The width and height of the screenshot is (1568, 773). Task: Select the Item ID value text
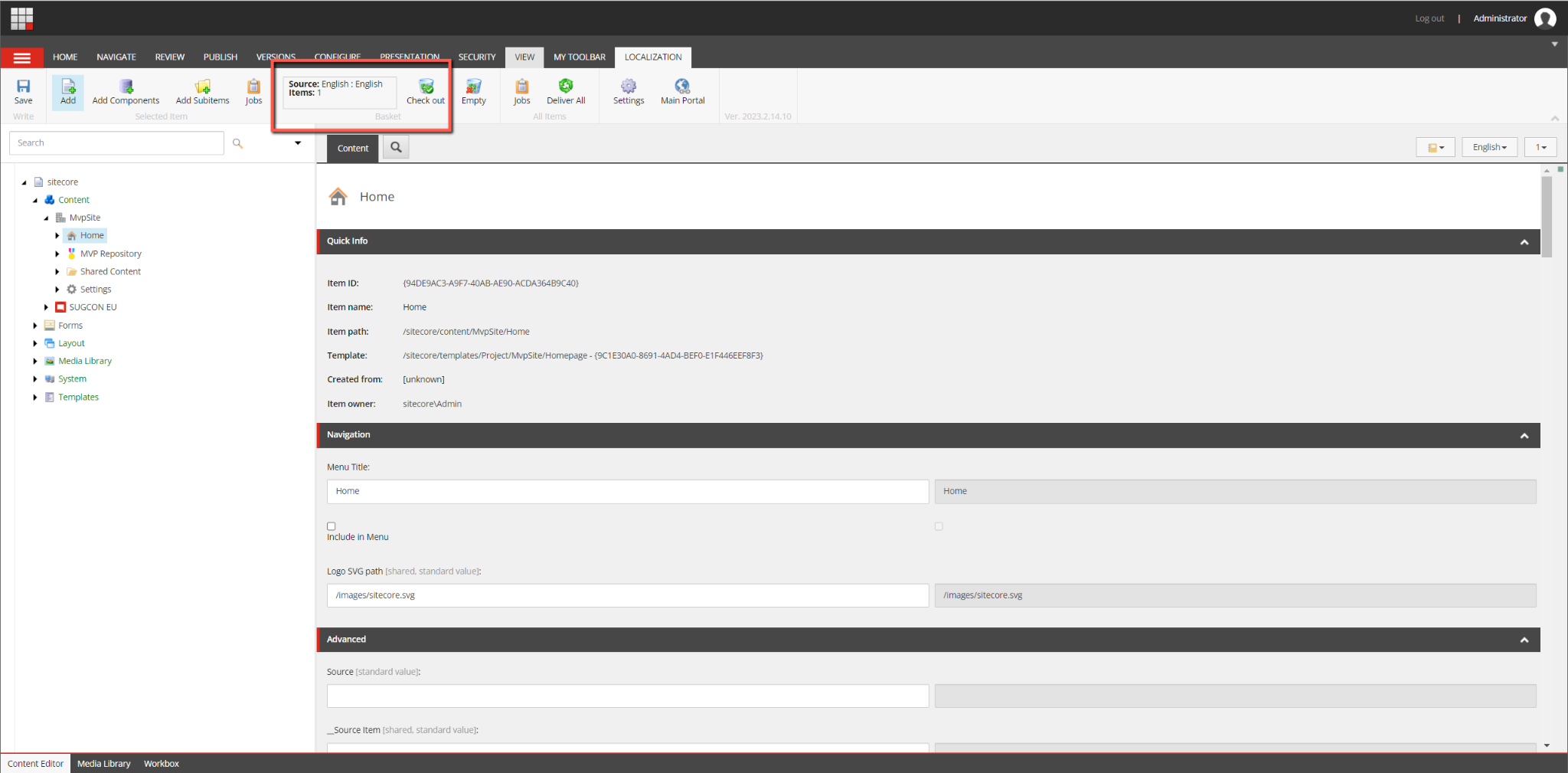click(x=491, y=283)
